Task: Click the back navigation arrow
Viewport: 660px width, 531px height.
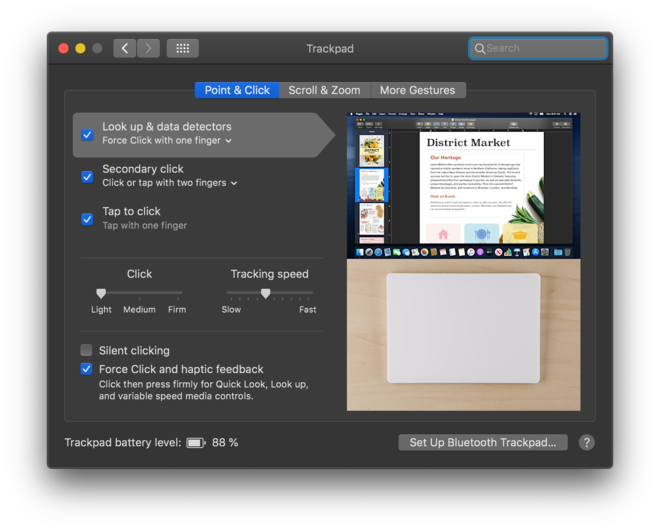Action: pos(124,48)
